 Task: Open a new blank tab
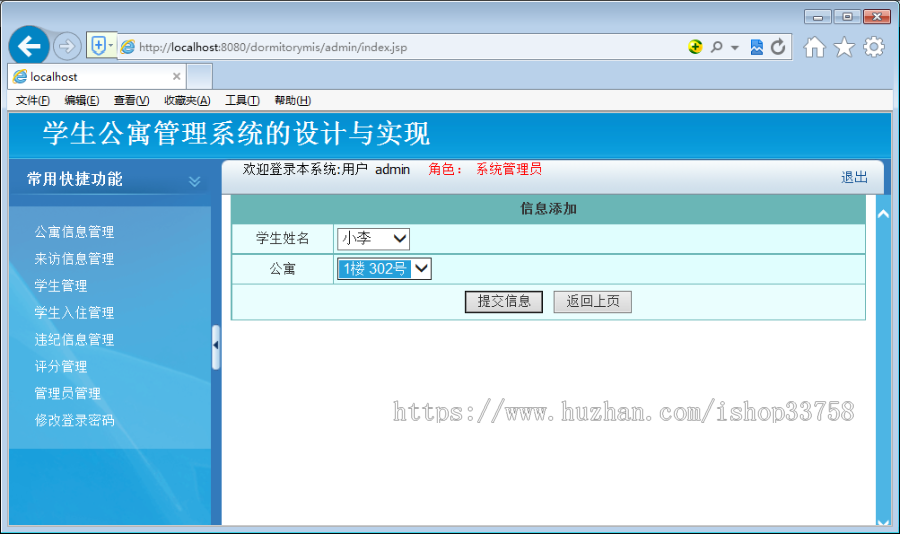click(x=200, y=77)
